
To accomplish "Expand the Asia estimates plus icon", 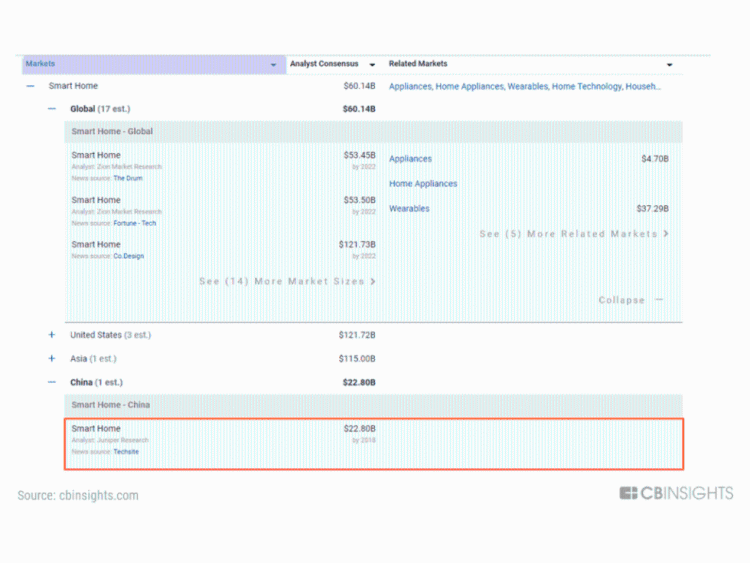I will pyautogui.click(x=52, y=358).
